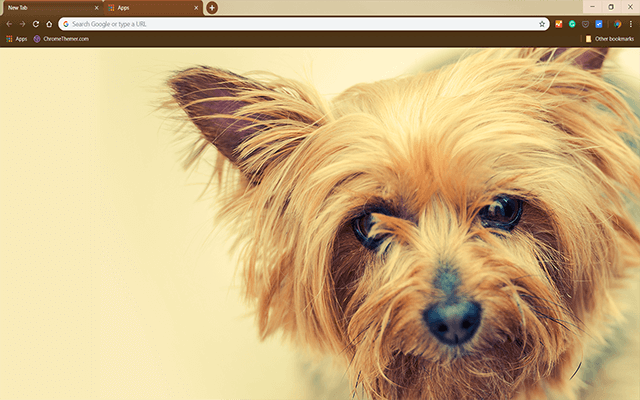Go back to the previous page
The height and width of the screenshot is (400, 640).
(9, 24)
